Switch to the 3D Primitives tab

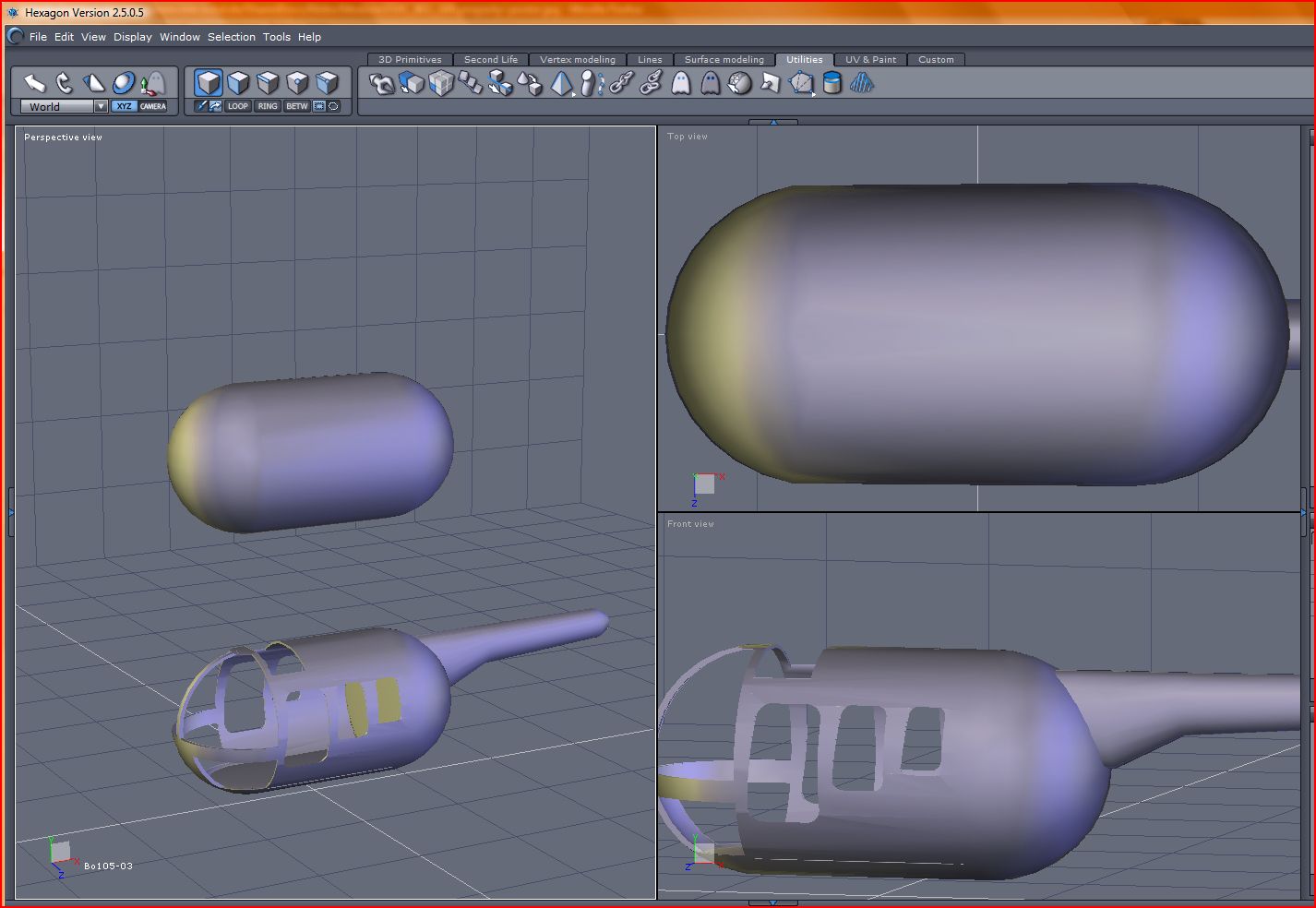point(410,60)
